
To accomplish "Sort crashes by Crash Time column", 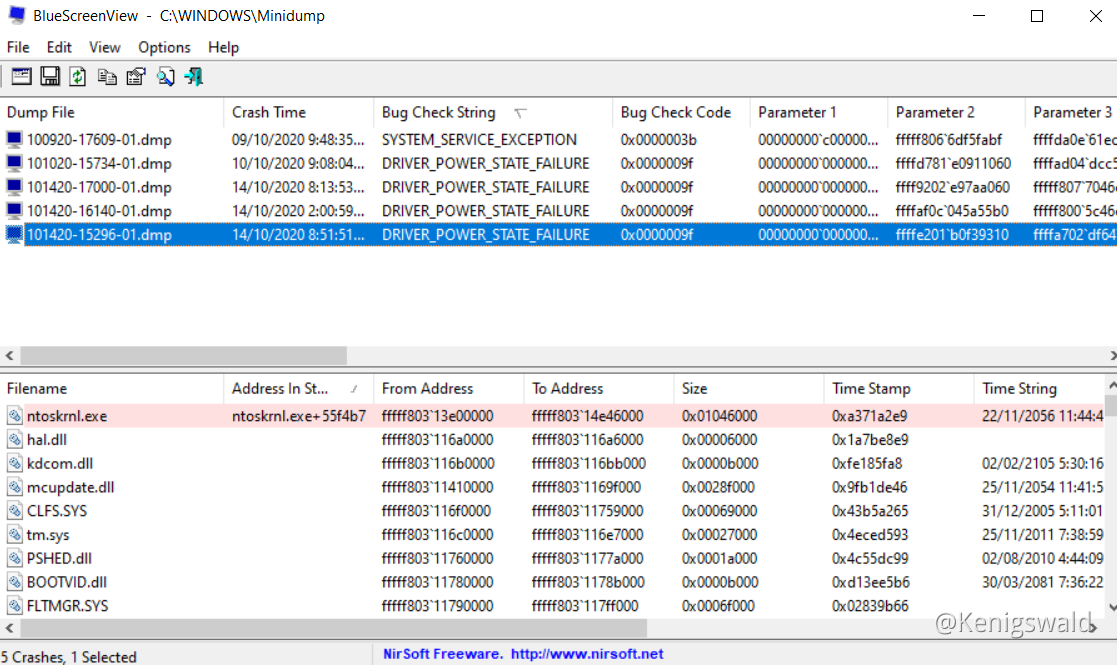I will pos(269,112).
